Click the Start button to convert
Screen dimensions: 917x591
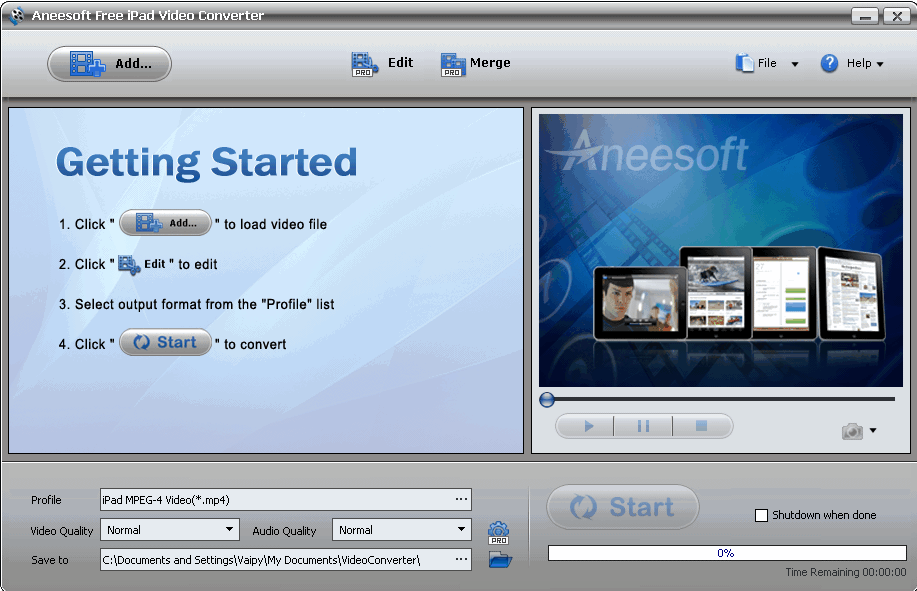[x=622, y=507]
